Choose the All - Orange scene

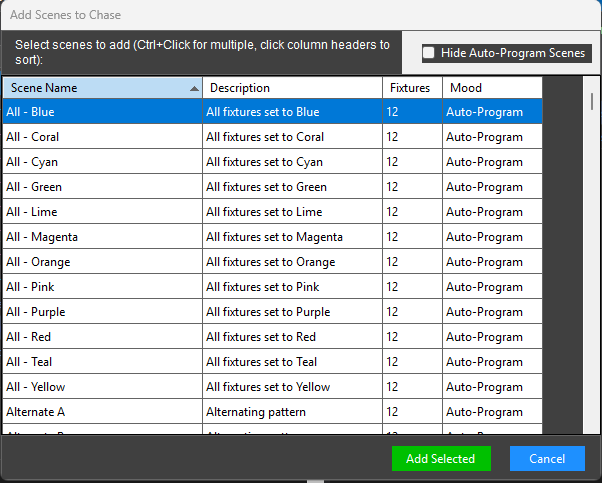click(100, 262)
